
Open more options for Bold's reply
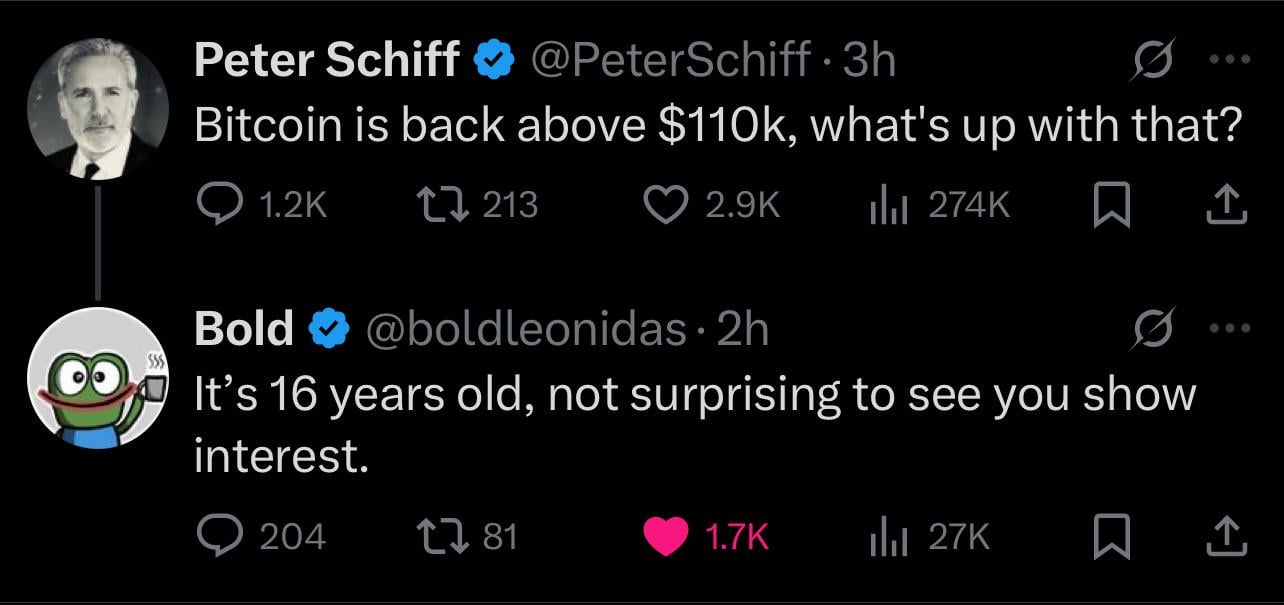[1231, 329]
